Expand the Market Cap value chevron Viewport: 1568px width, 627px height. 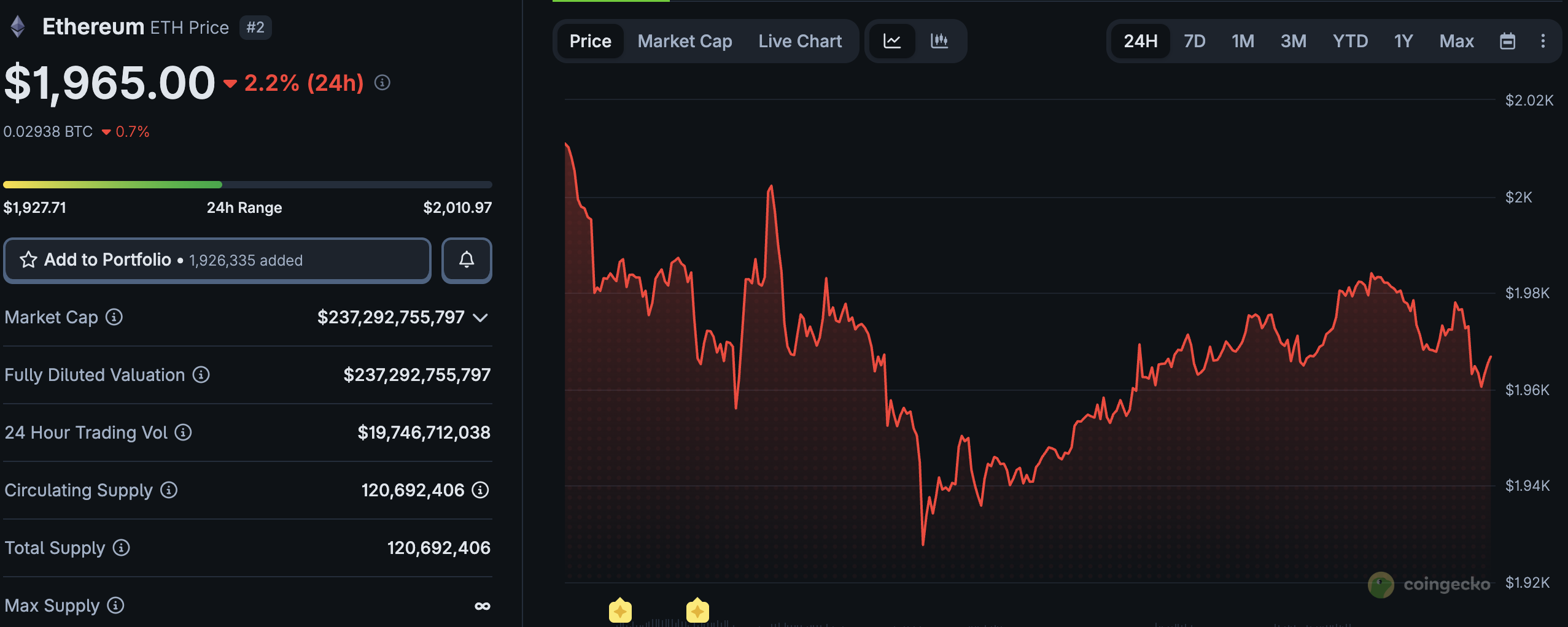tap(481, 317)
